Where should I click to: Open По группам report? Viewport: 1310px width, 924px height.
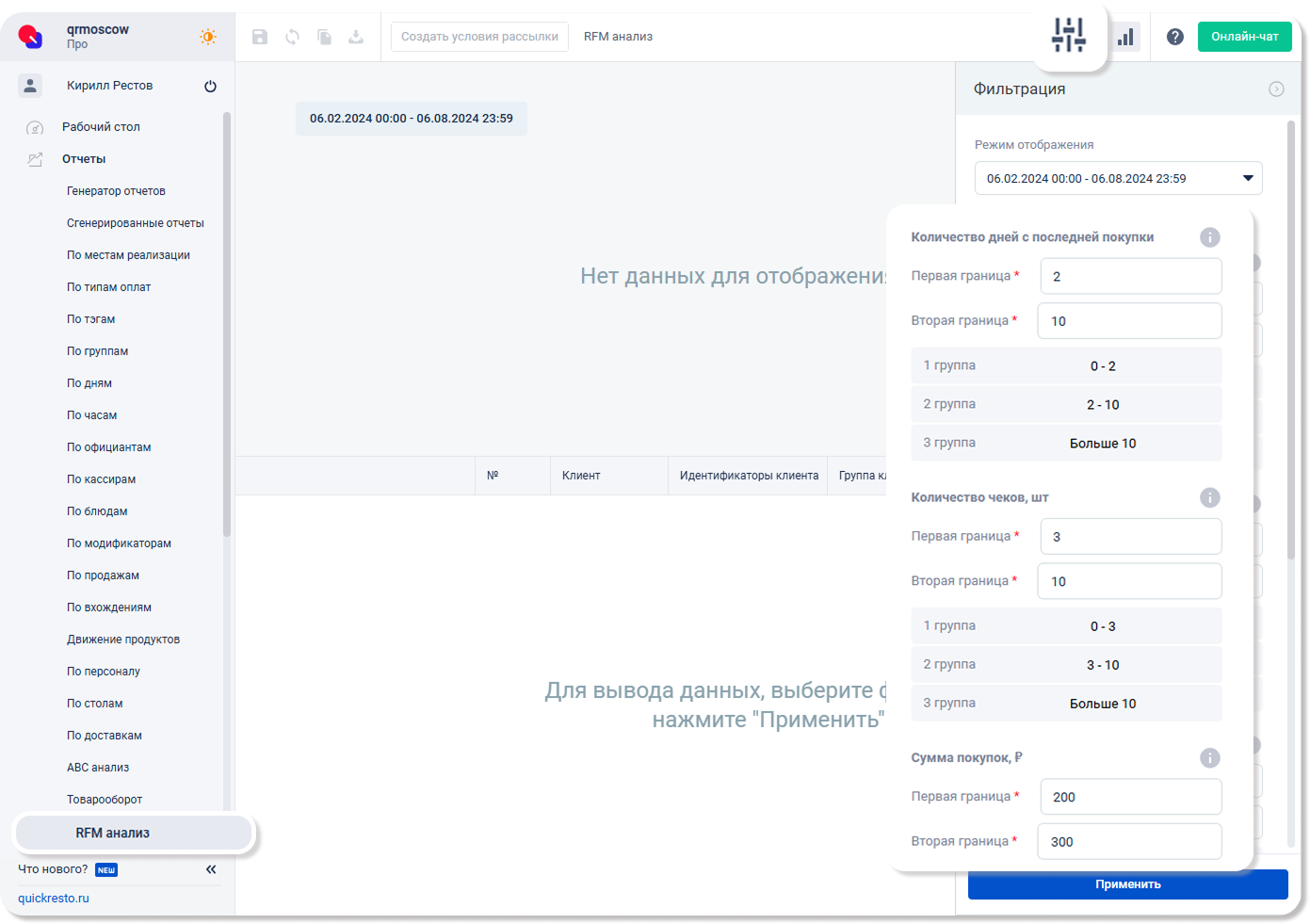pos(97,351)
